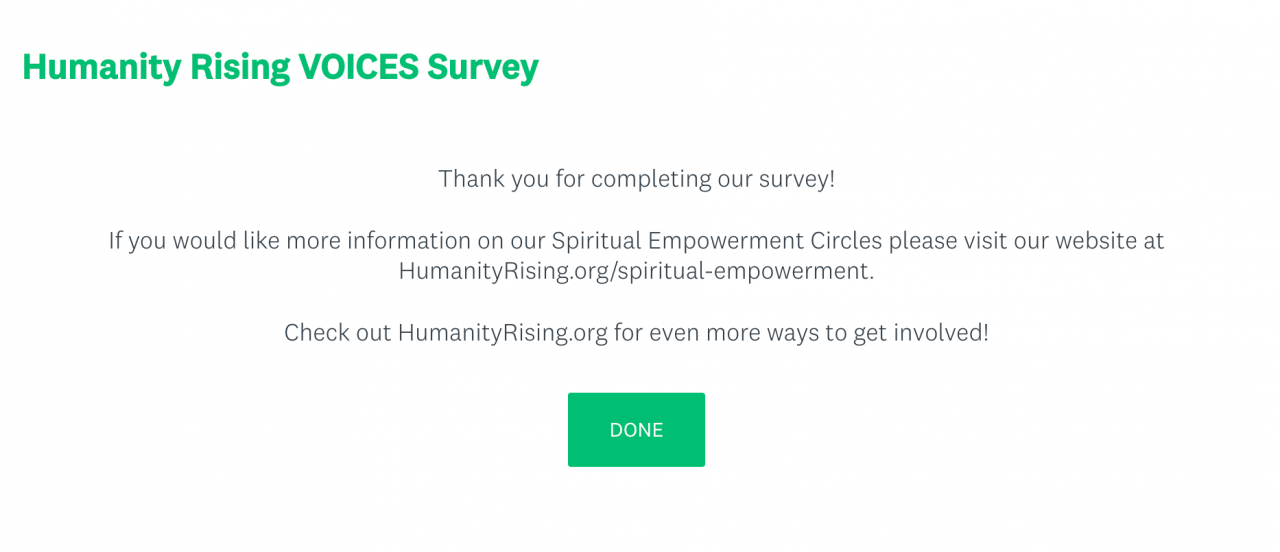Click the word VOICES in the heading
1280x552 pixels.
[x=359, y=67]
